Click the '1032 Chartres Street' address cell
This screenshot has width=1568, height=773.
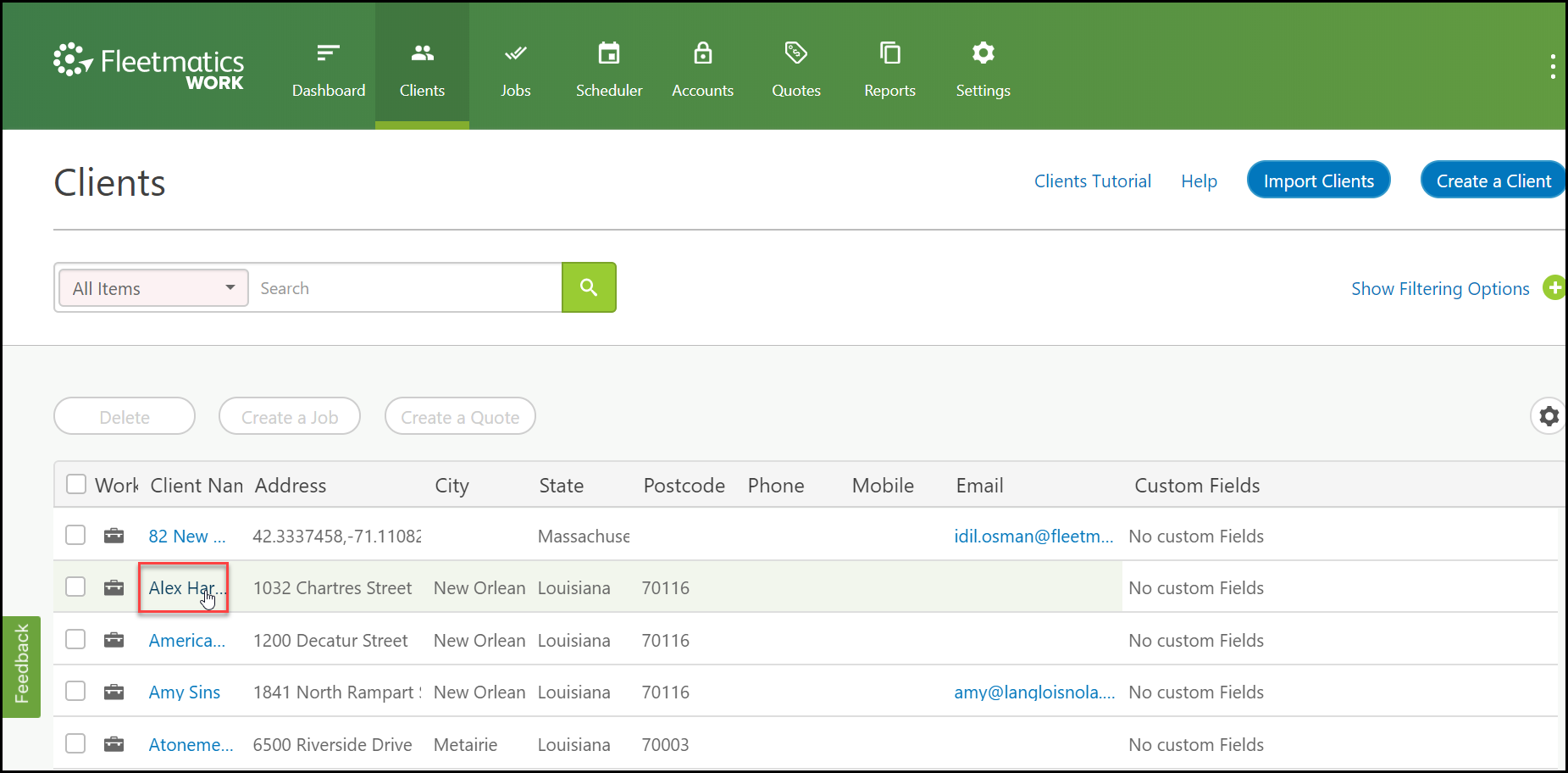pyautogui.click(x=332, y=587)
